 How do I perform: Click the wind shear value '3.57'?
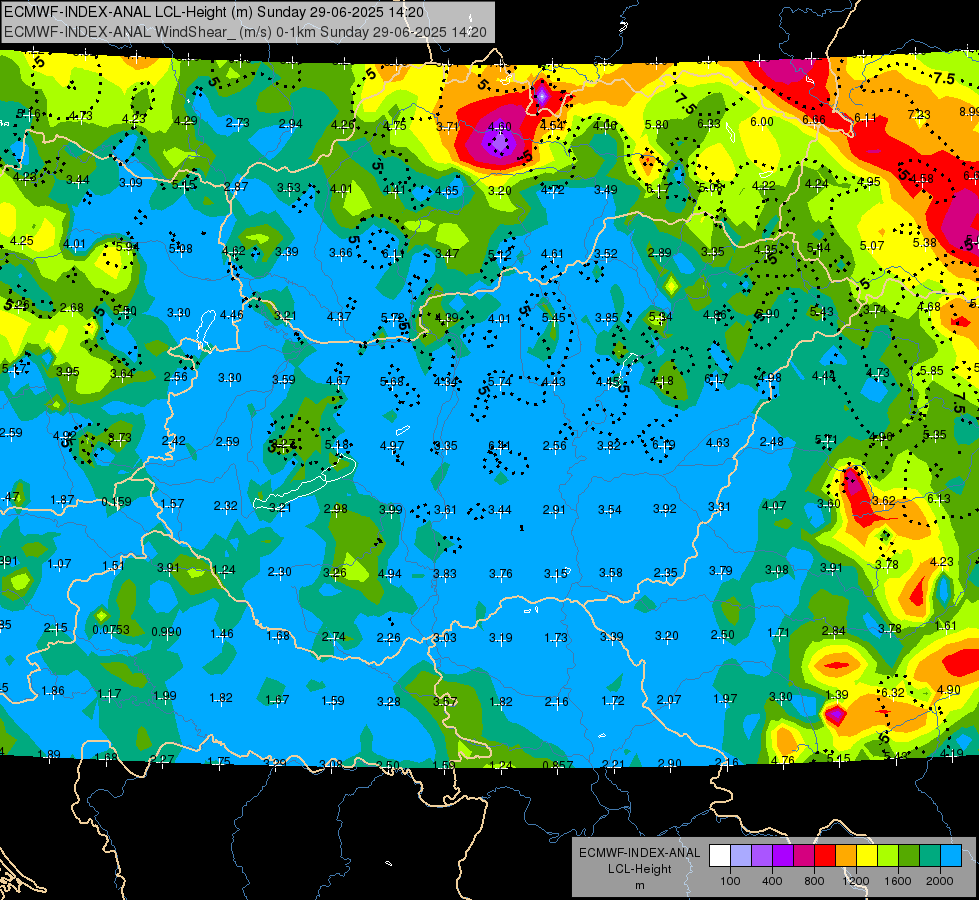pos(445,701)
